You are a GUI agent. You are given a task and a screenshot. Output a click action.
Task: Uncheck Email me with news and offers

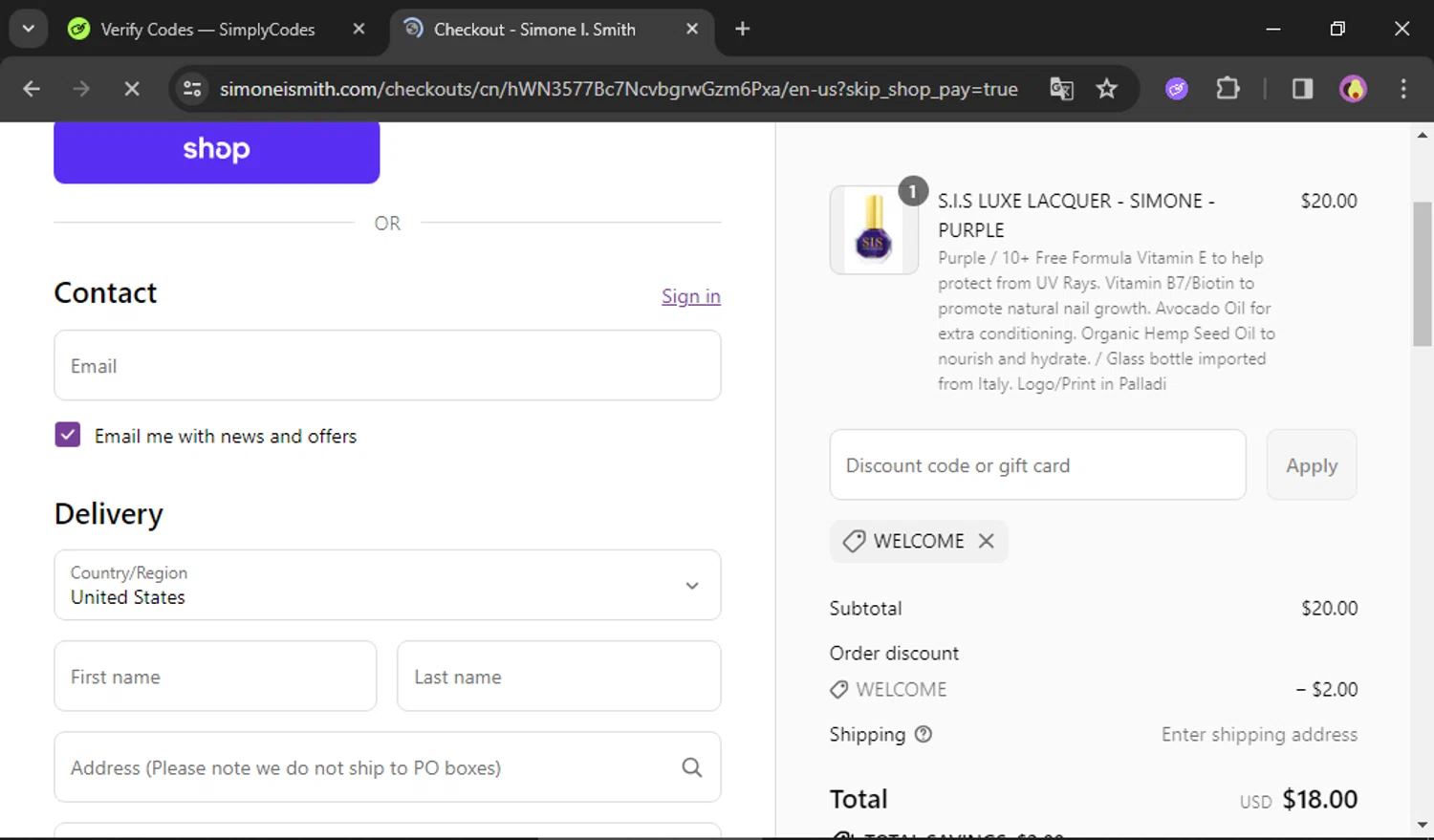(x=68, y=435)
